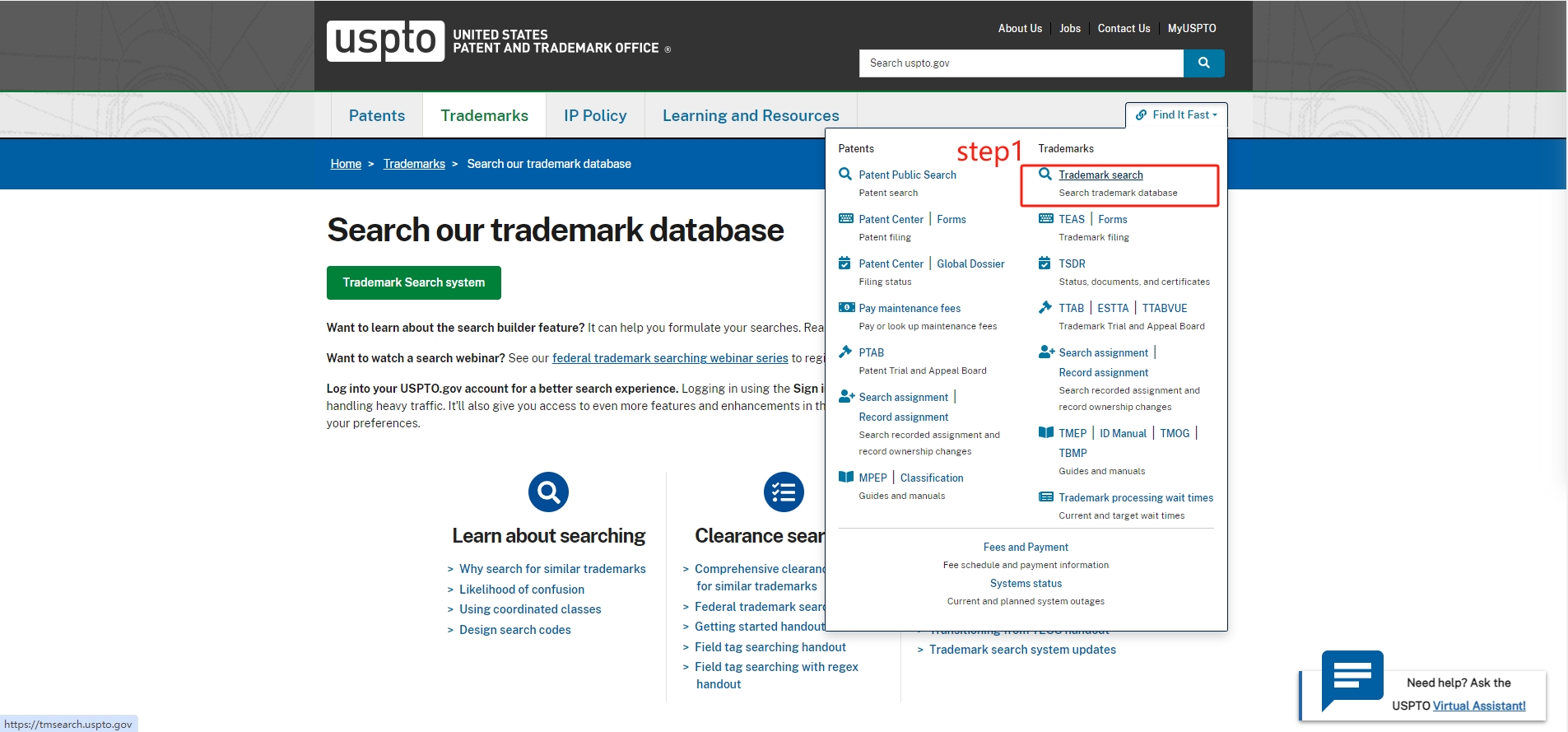Click Trademark search system updates link
1568x732 pixels.
tap(1022, 650)
